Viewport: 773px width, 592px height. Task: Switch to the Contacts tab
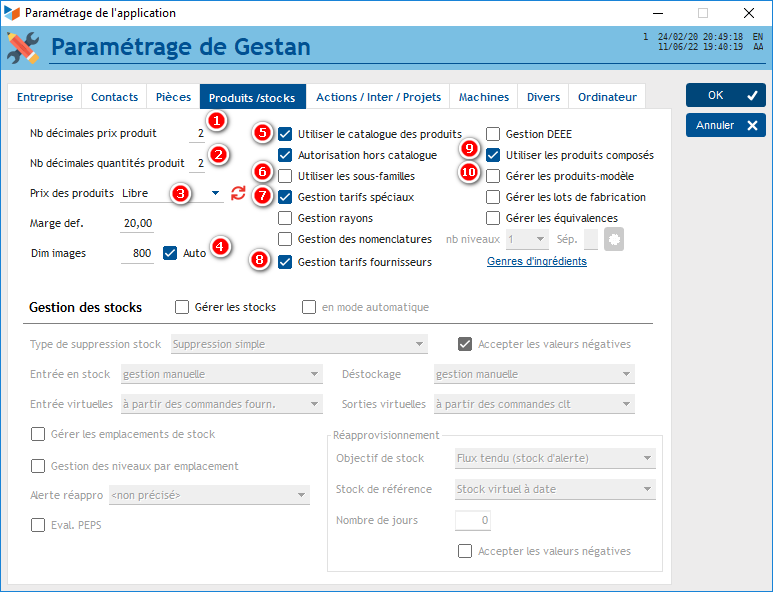click(114, 97)
